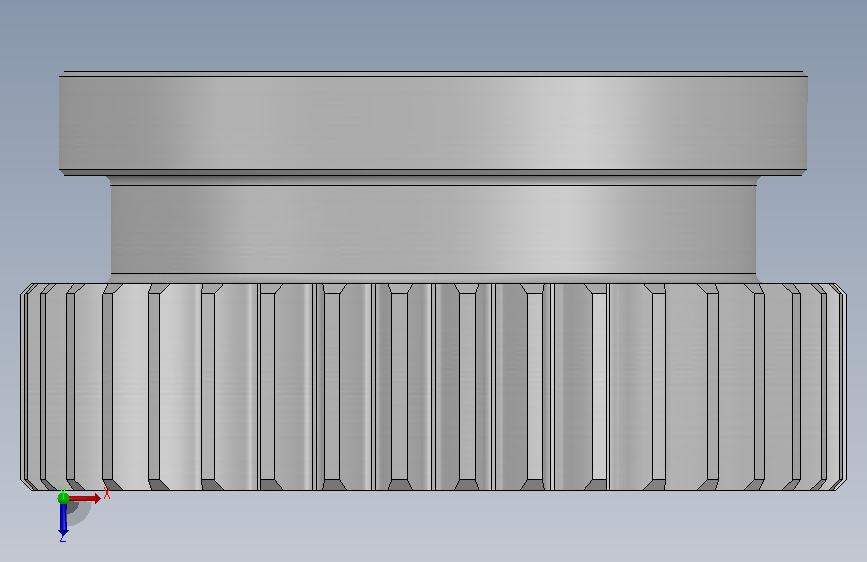
Task: Select the narrower middle hub cylinder face
Action: [x=433, y=229]
